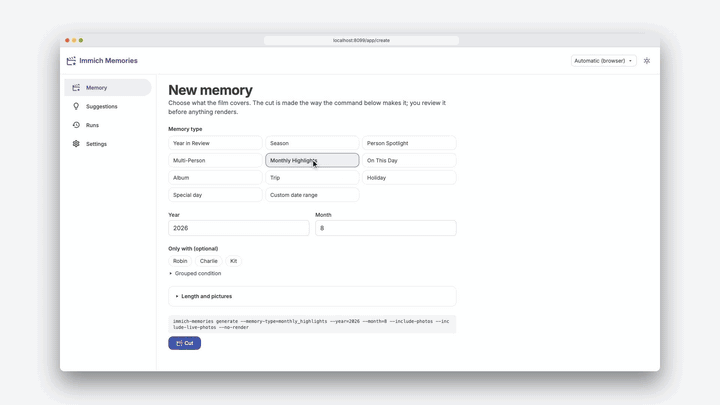The image size is (720, 405).
Task: Click the Immich Memories title link
Action: pyautogui.click(x=108, y=61)
